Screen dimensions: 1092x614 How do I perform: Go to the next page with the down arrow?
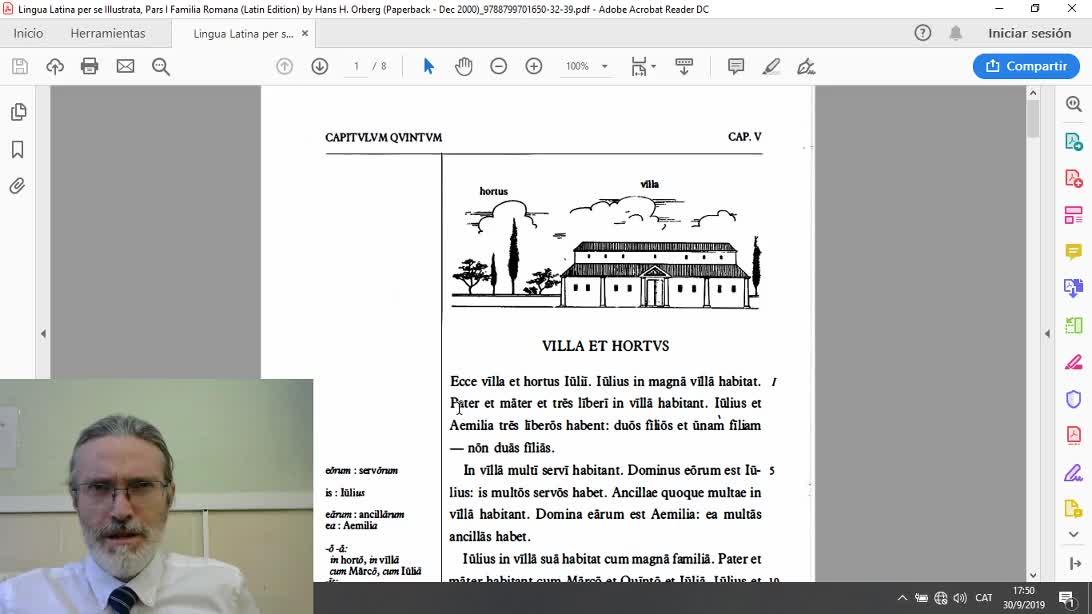click(x=320, y=66)
